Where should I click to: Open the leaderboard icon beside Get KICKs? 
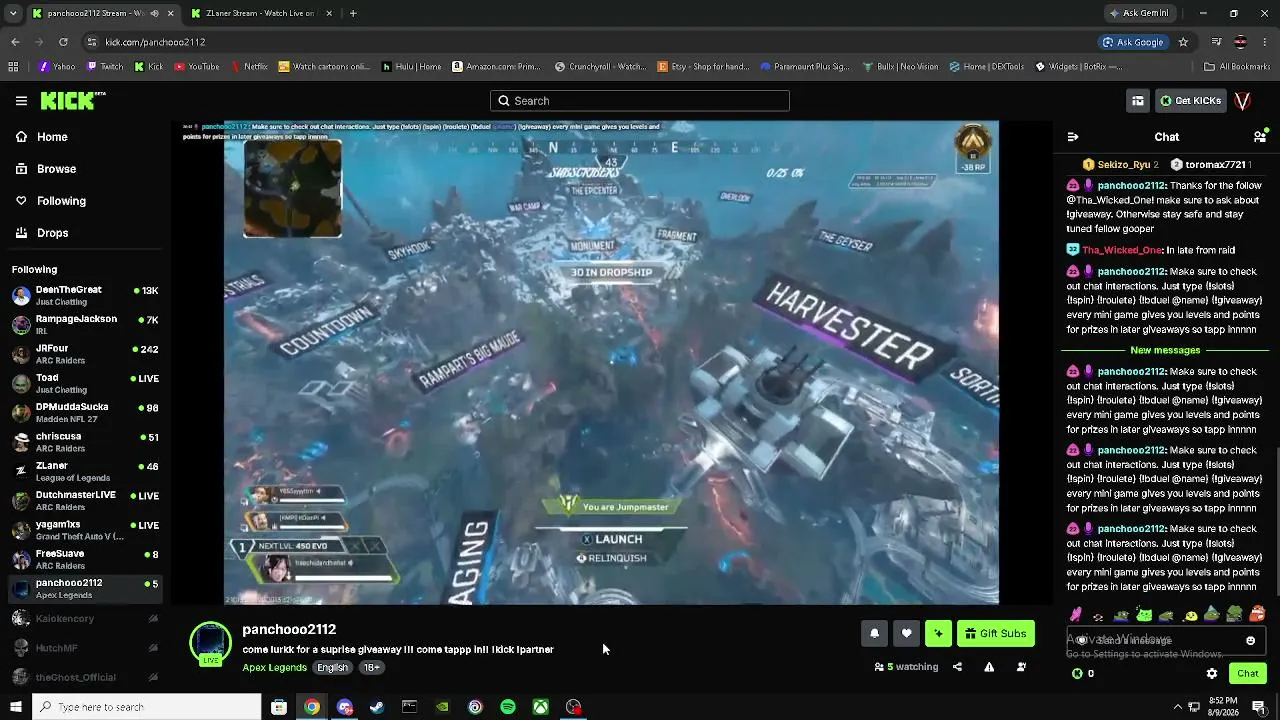(x=1138, y=101)
